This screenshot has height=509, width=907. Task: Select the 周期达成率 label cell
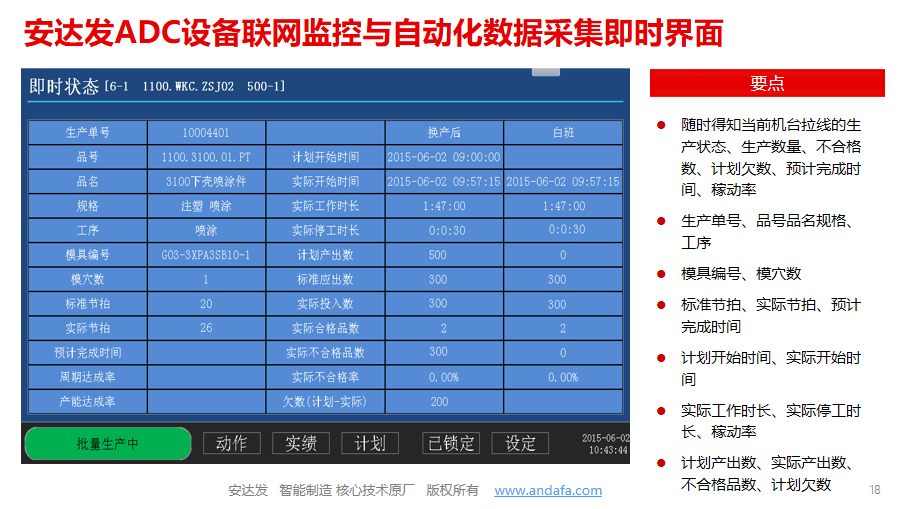(87, 377)
